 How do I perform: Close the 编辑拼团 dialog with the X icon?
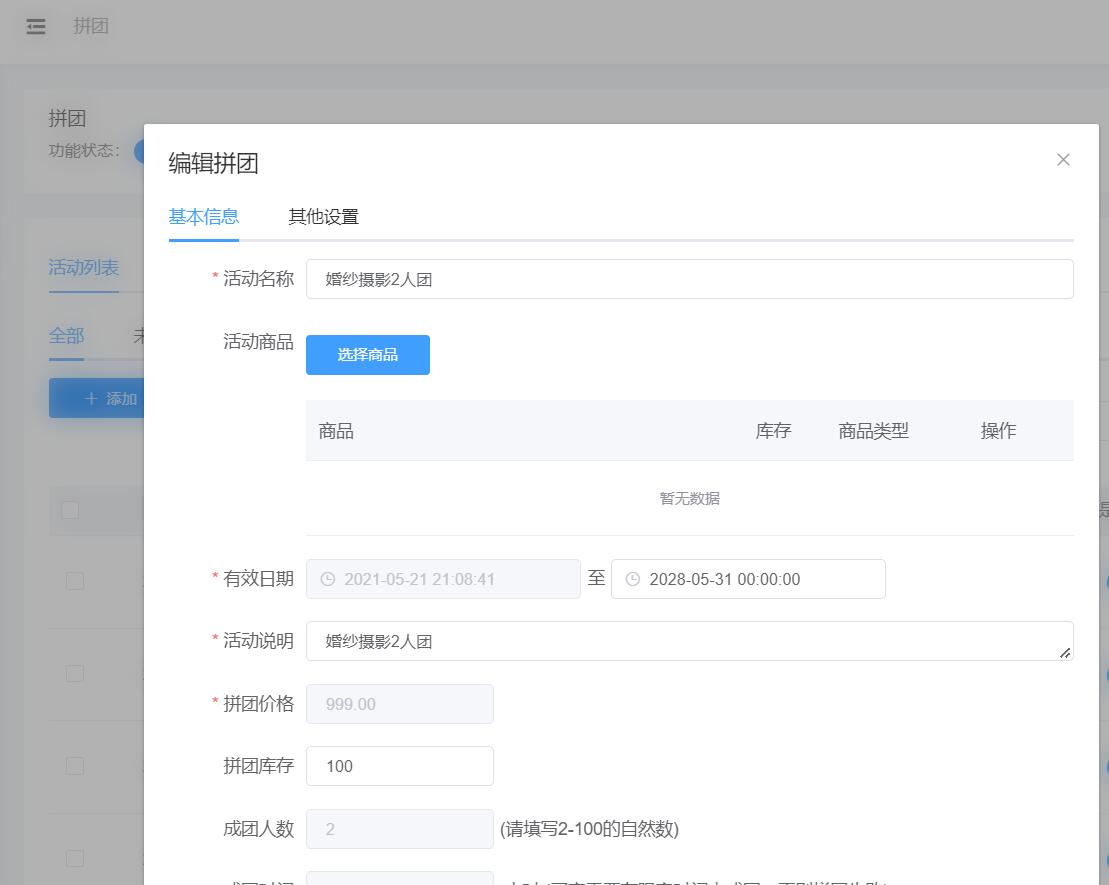tap(1063, 160)
